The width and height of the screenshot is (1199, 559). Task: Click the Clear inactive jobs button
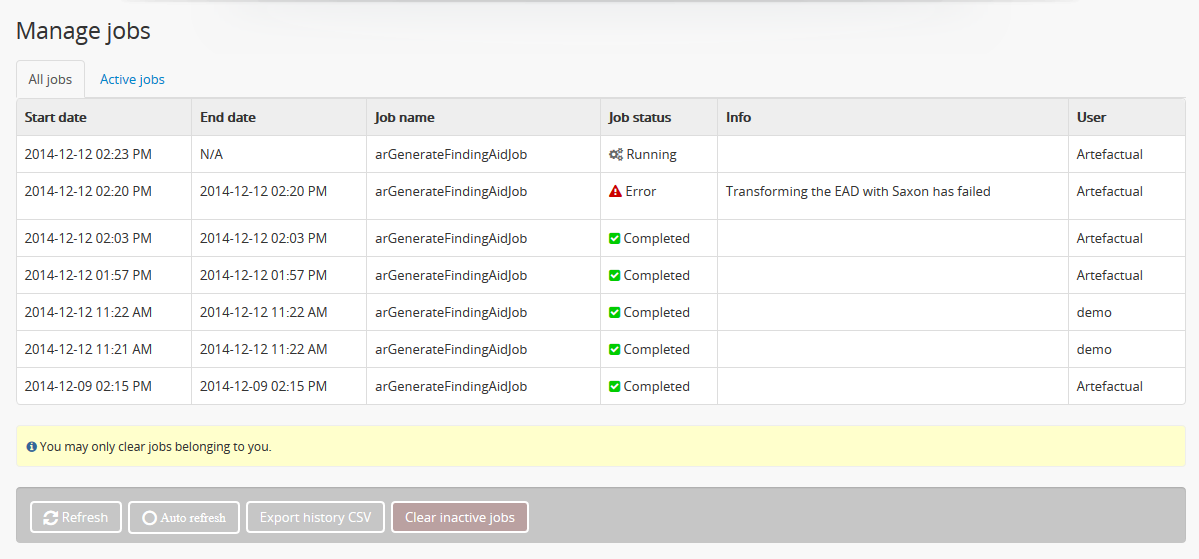coord(460,517)
